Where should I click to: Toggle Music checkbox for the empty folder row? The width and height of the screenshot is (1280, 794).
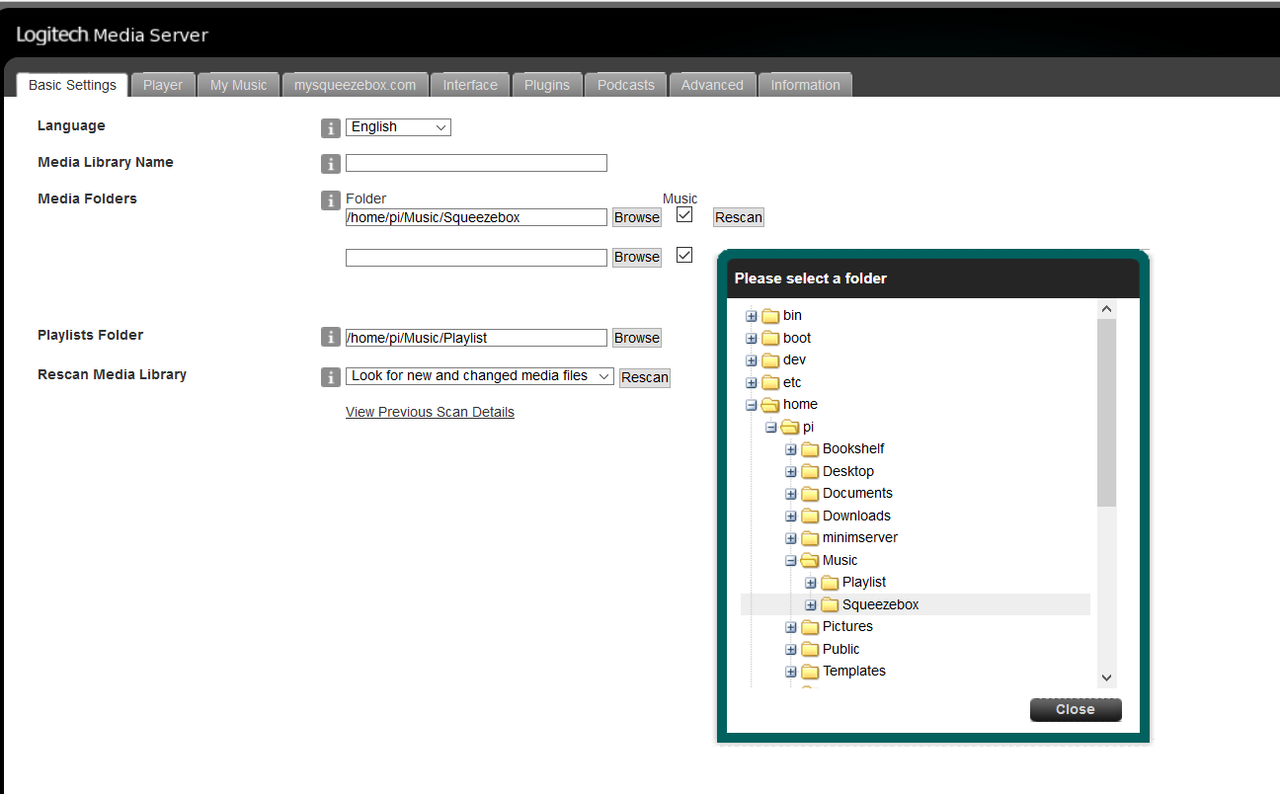coord(684,255)
